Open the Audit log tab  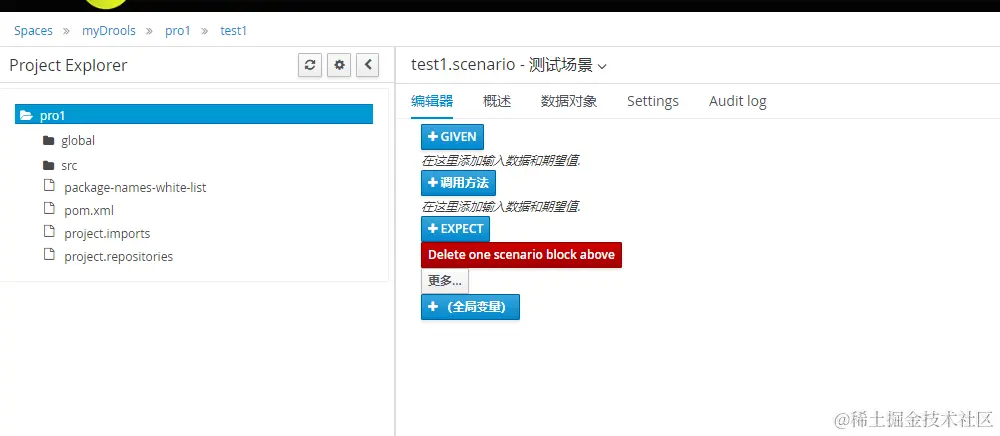click(x=737, y=101)
